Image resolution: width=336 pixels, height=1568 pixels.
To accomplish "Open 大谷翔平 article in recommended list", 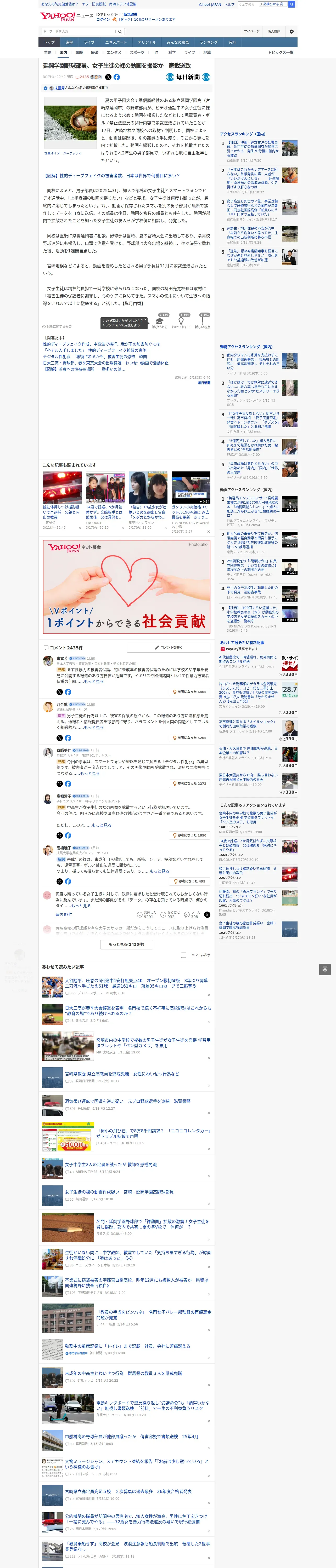I will tap(137, 983).
